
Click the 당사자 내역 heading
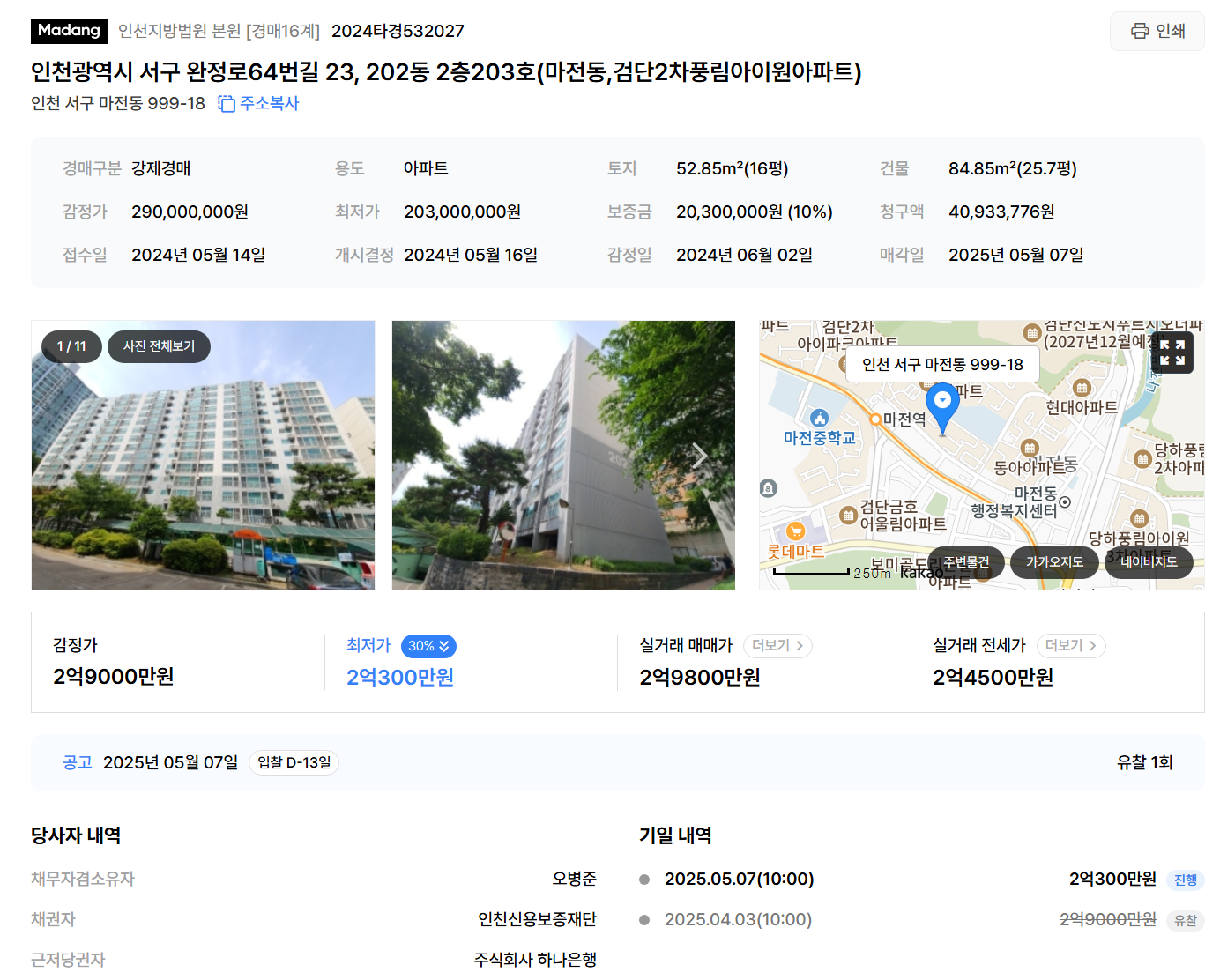[x=76, y=835]
